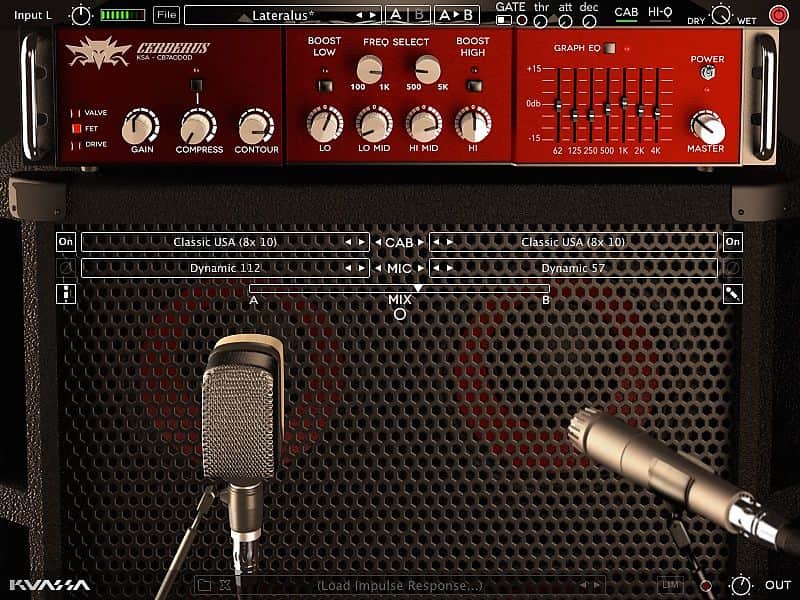Toggle the compressor switch above COMPRESS

(196, 85)
